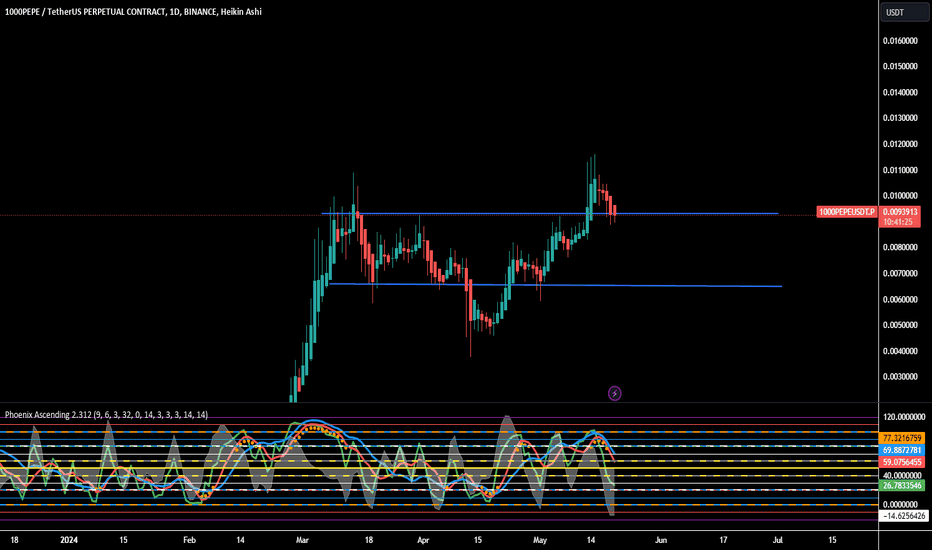This screenshot has width=932, height=550.
Task: Click the current price label 0.0093913
Action: [900, 212]
